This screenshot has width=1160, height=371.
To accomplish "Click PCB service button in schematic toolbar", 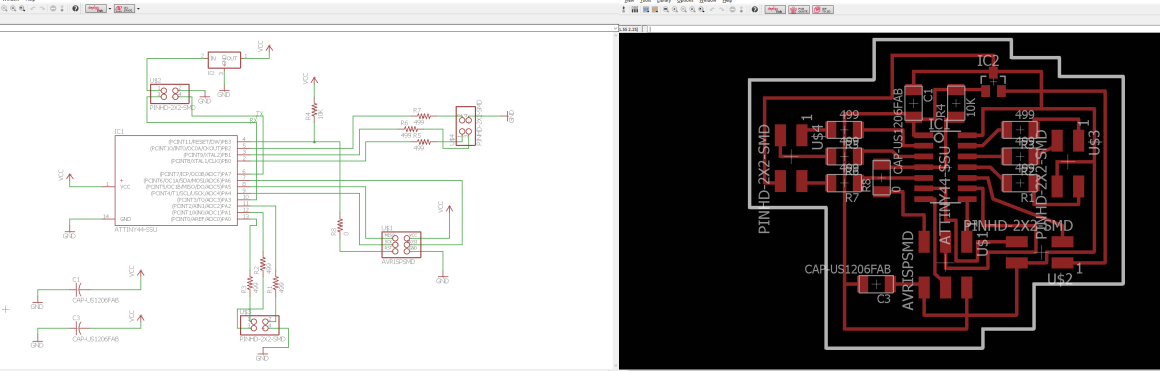I will [124, 9].
